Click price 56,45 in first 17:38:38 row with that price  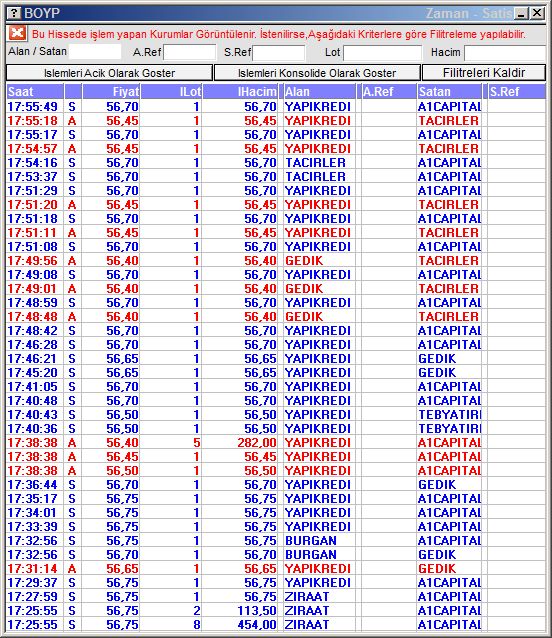[x=122, y=457]
